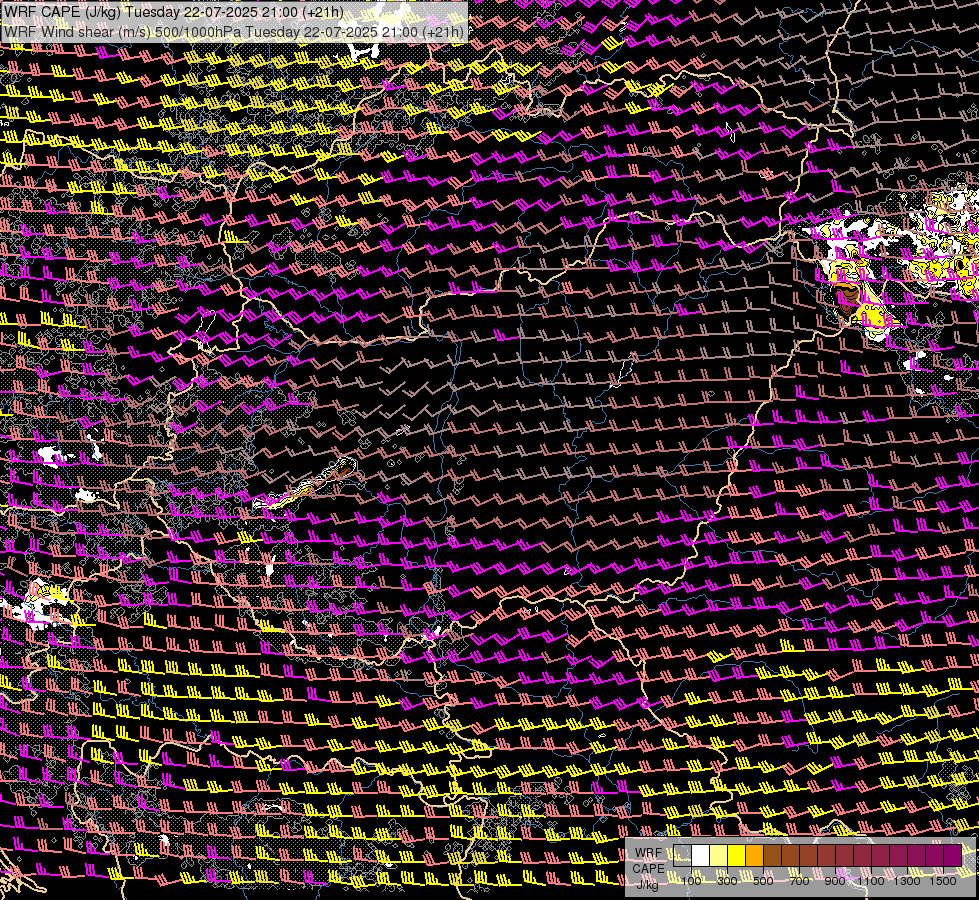979x900 pixels.
Task: Click the 1300 legend value
Action: coord(907,881)
